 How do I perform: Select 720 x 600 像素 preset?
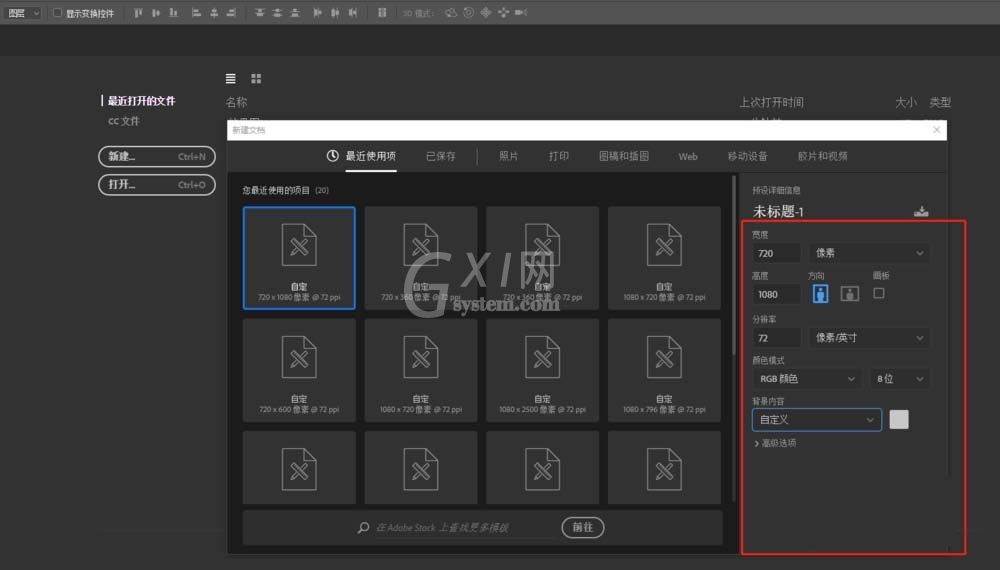[299, 370]
